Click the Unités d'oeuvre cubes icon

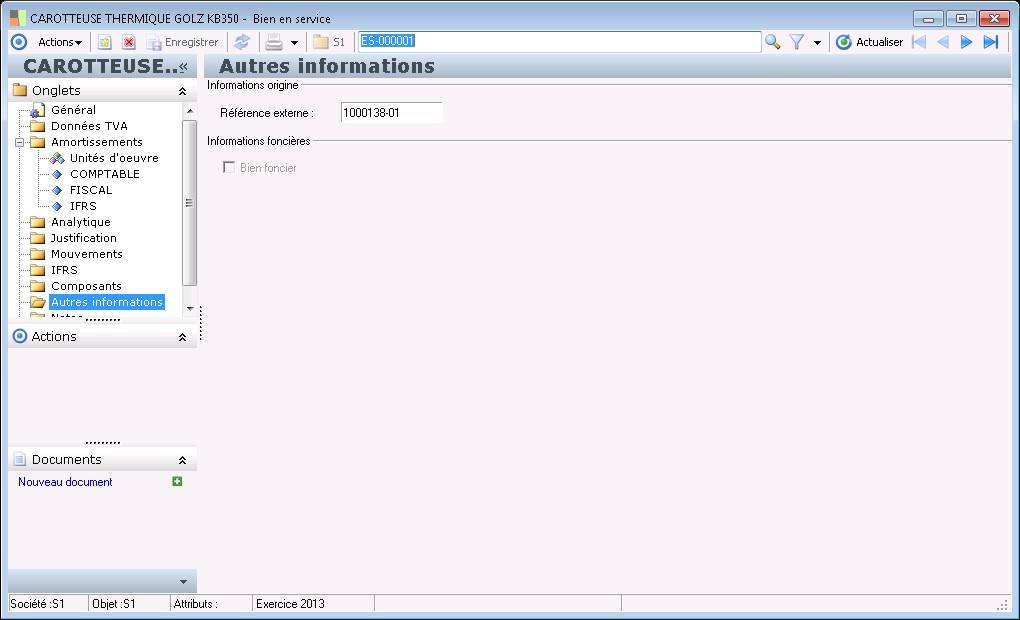click(57, 158)
